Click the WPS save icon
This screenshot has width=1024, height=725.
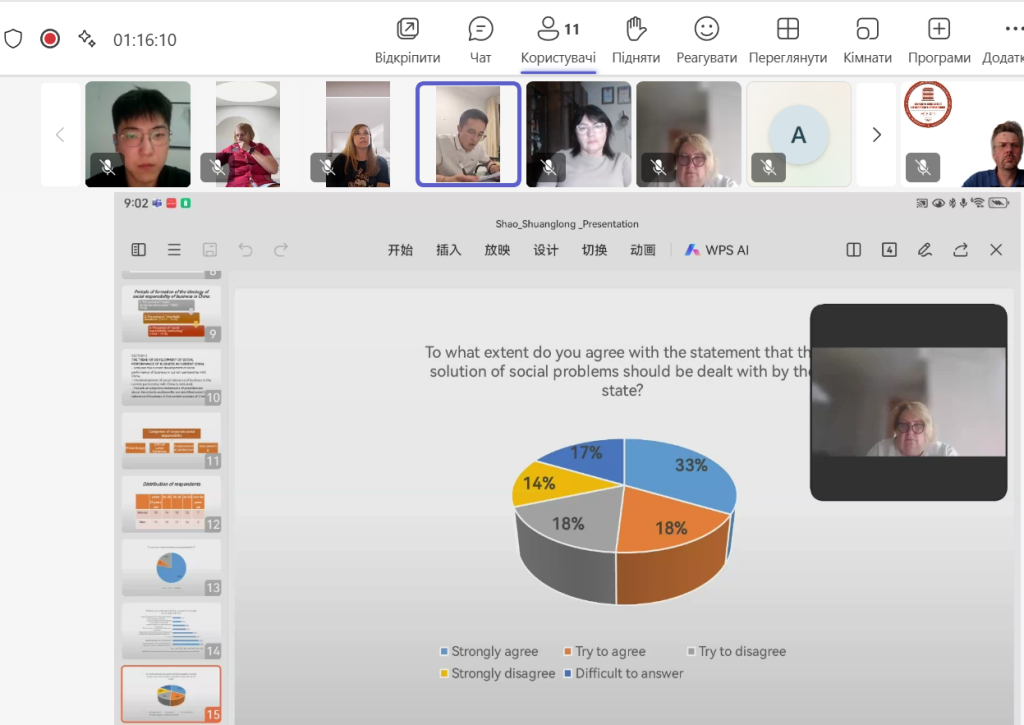pyautogui.click(x=210, y=250)
